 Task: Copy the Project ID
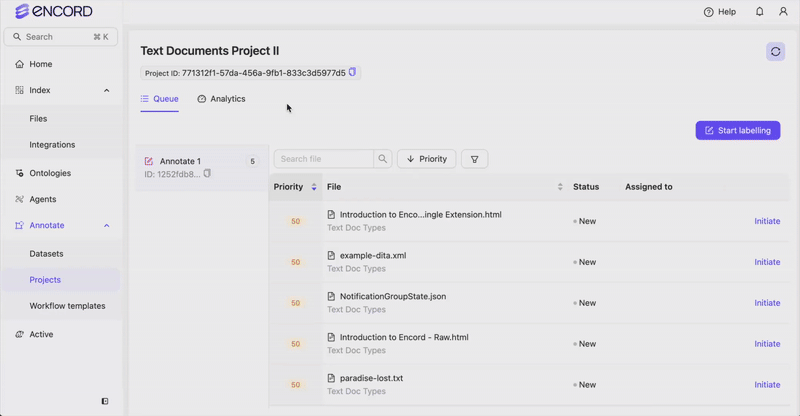[352, 72]
